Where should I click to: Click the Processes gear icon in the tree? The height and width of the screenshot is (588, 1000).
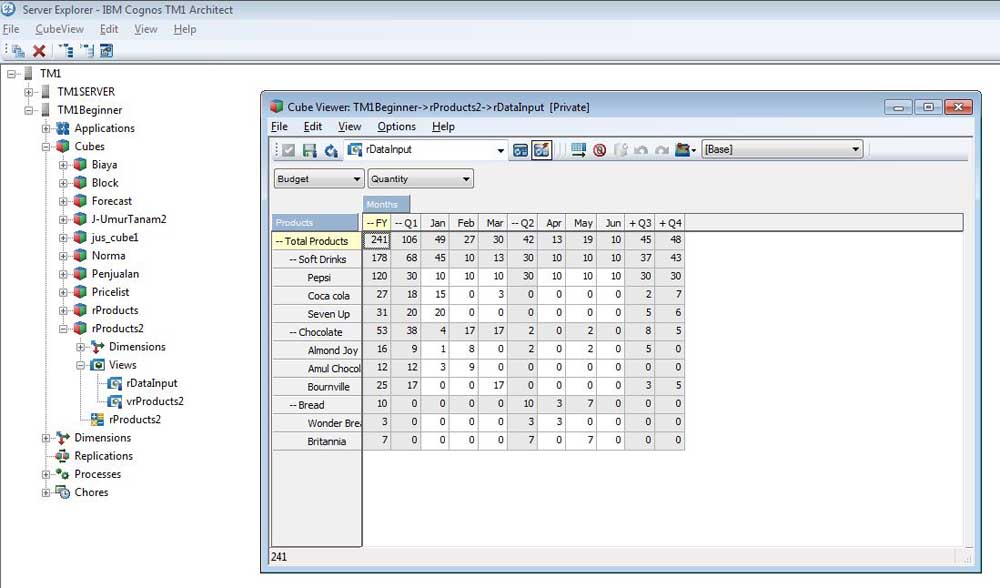click(x=62, y=474)
